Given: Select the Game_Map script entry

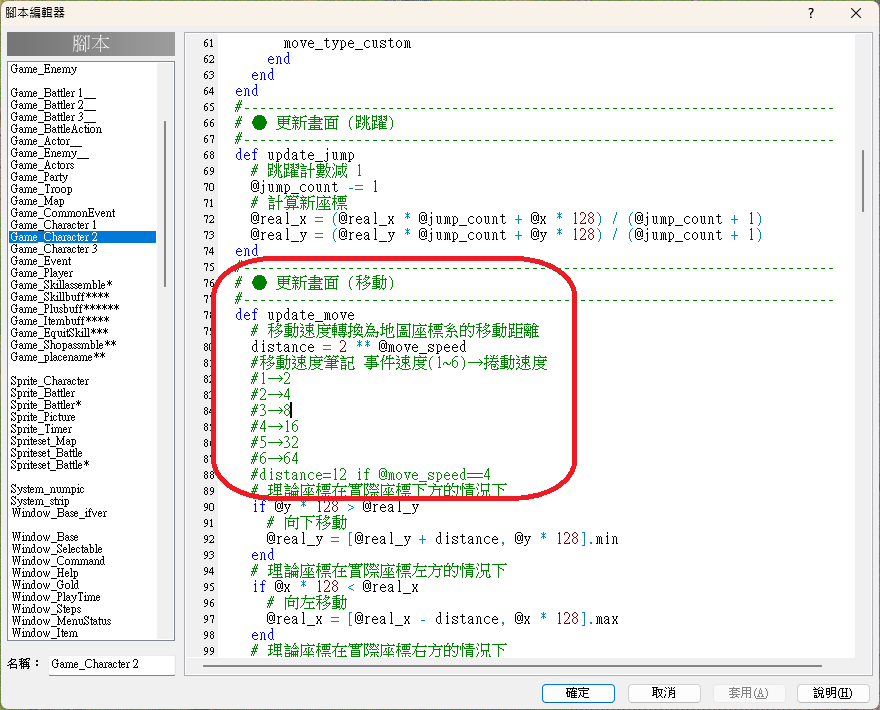Looking at the screenshot, I should (37, 201).
